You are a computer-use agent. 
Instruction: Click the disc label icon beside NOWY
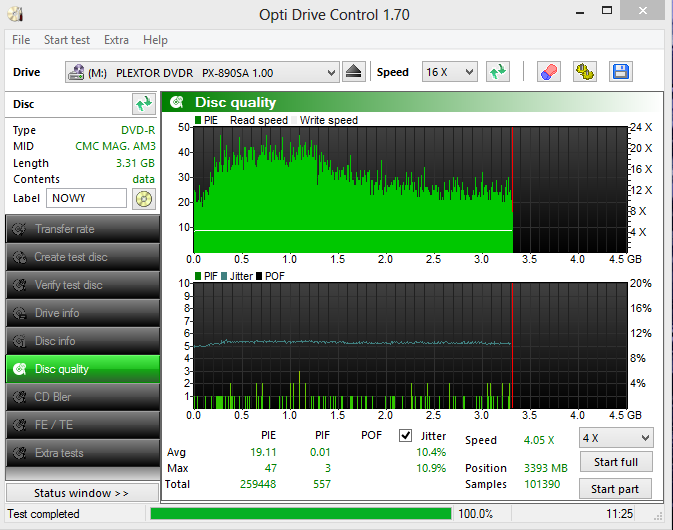[143, 199]
